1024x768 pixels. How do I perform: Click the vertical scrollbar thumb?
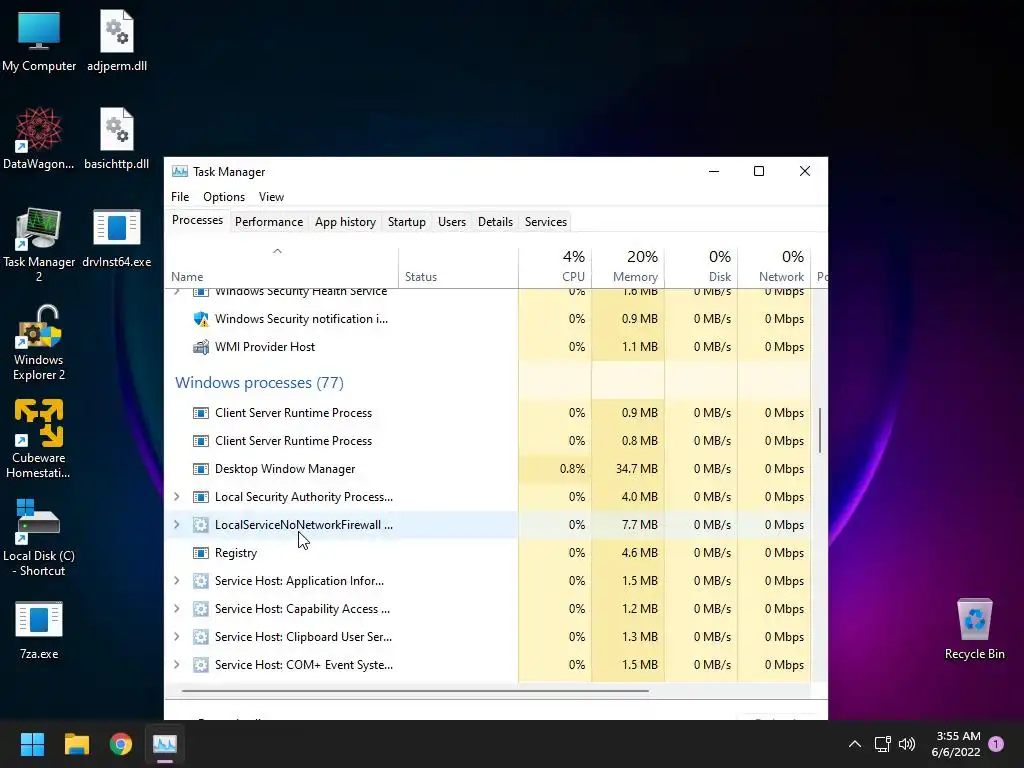click(820, 430)
